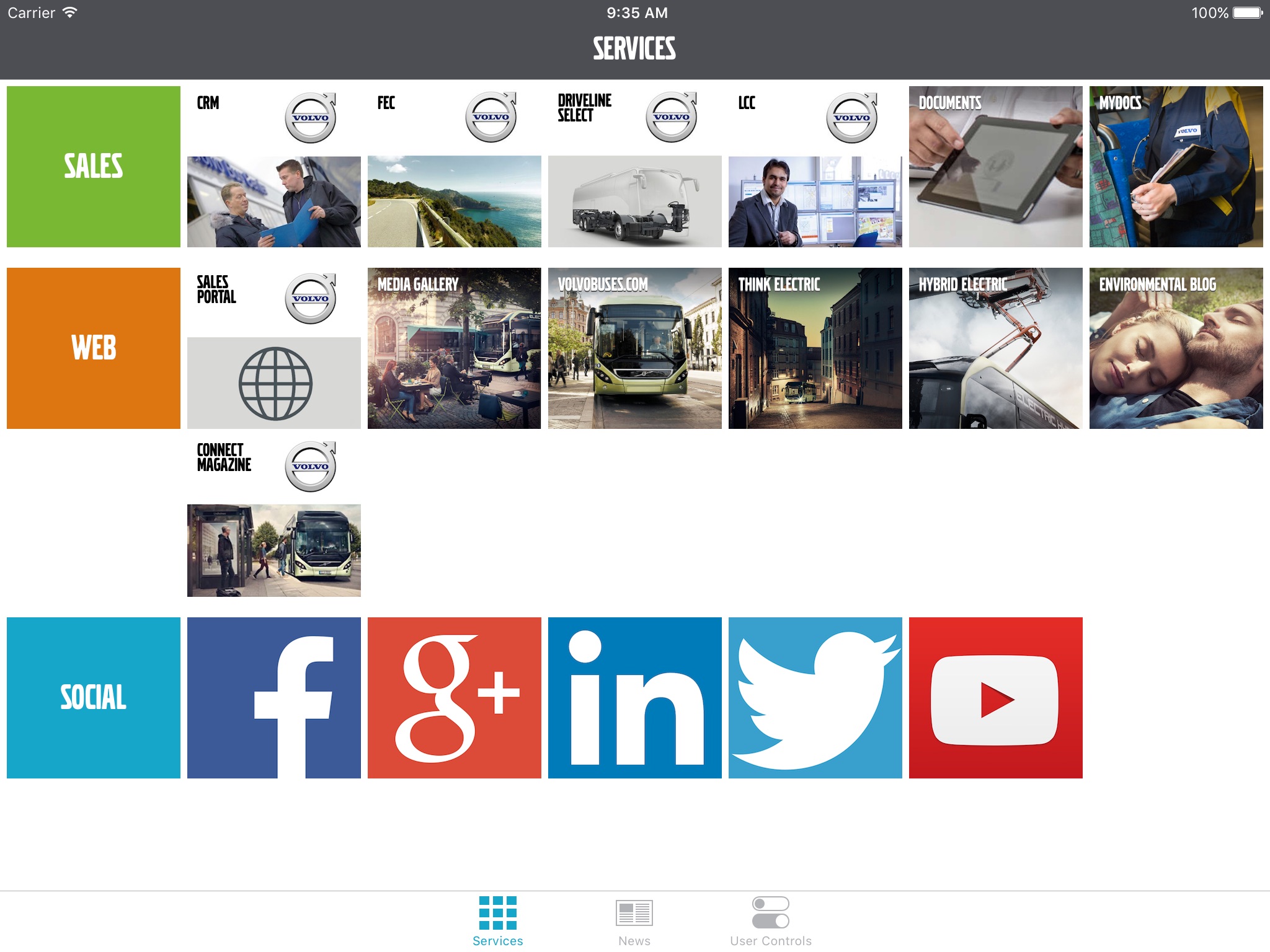This screenshot has height=952, width=1270.
Task: Select the Driveline Select tool
Action: (x=635, y=165)
